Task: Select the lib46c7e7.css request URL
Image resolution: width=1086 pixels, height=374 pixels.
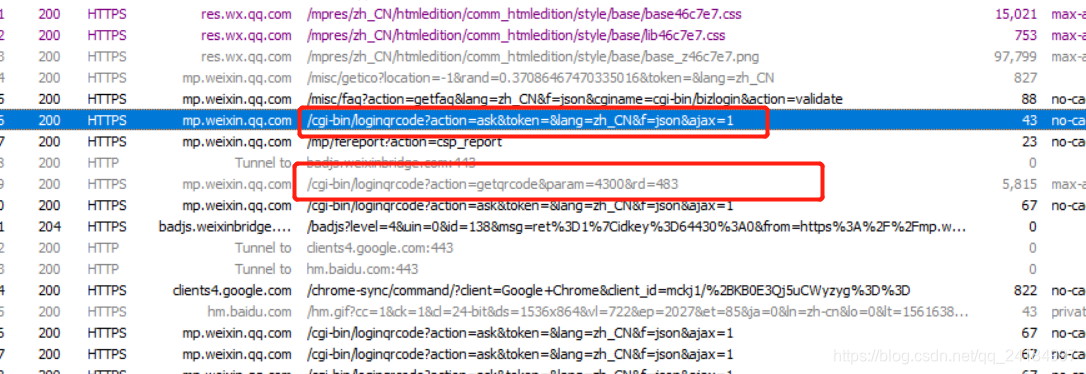Action: (516, 35)
